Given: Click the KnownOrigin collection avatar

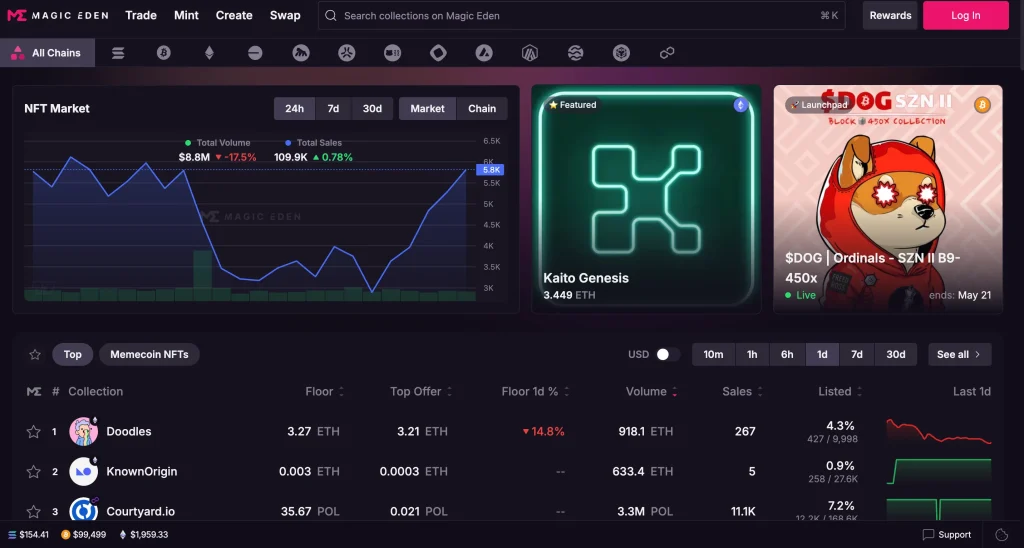Looking at the screenshot, I should click(84, 471).
